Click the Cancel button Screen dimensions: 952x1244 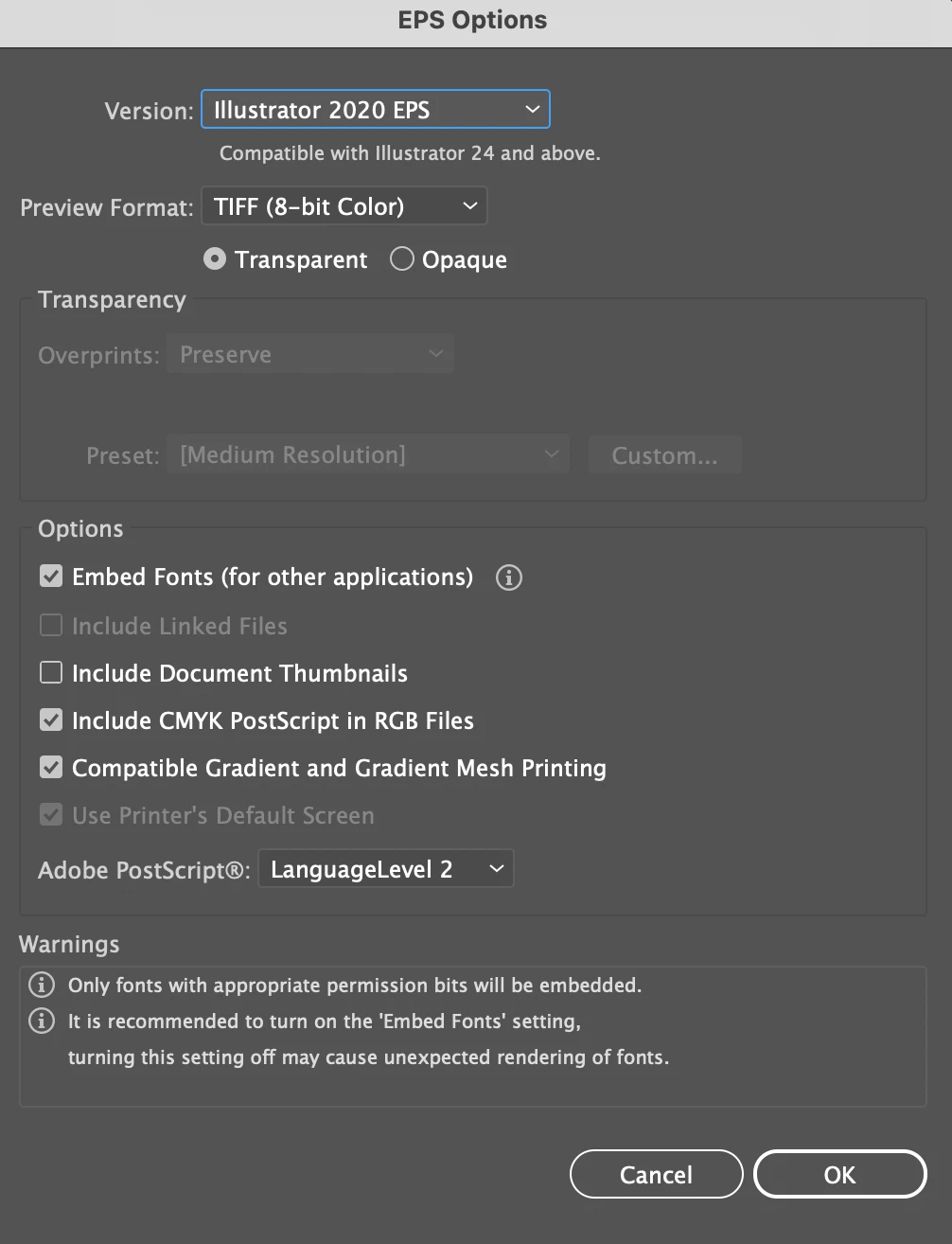click(656, 1174)
